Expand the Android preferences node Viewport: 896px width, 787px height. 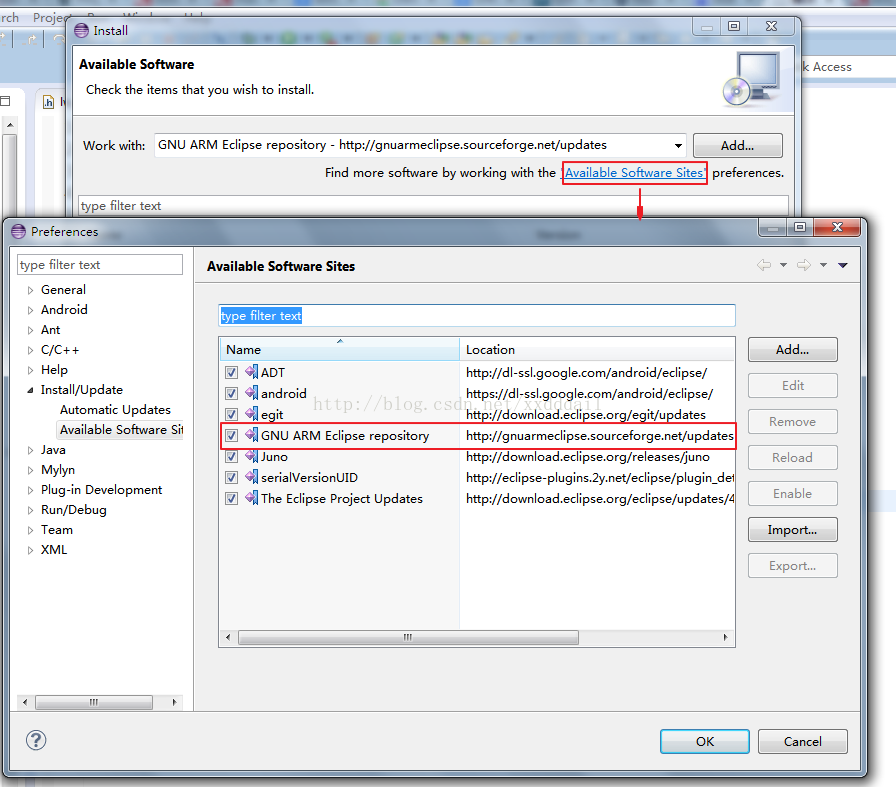[30, 310]
